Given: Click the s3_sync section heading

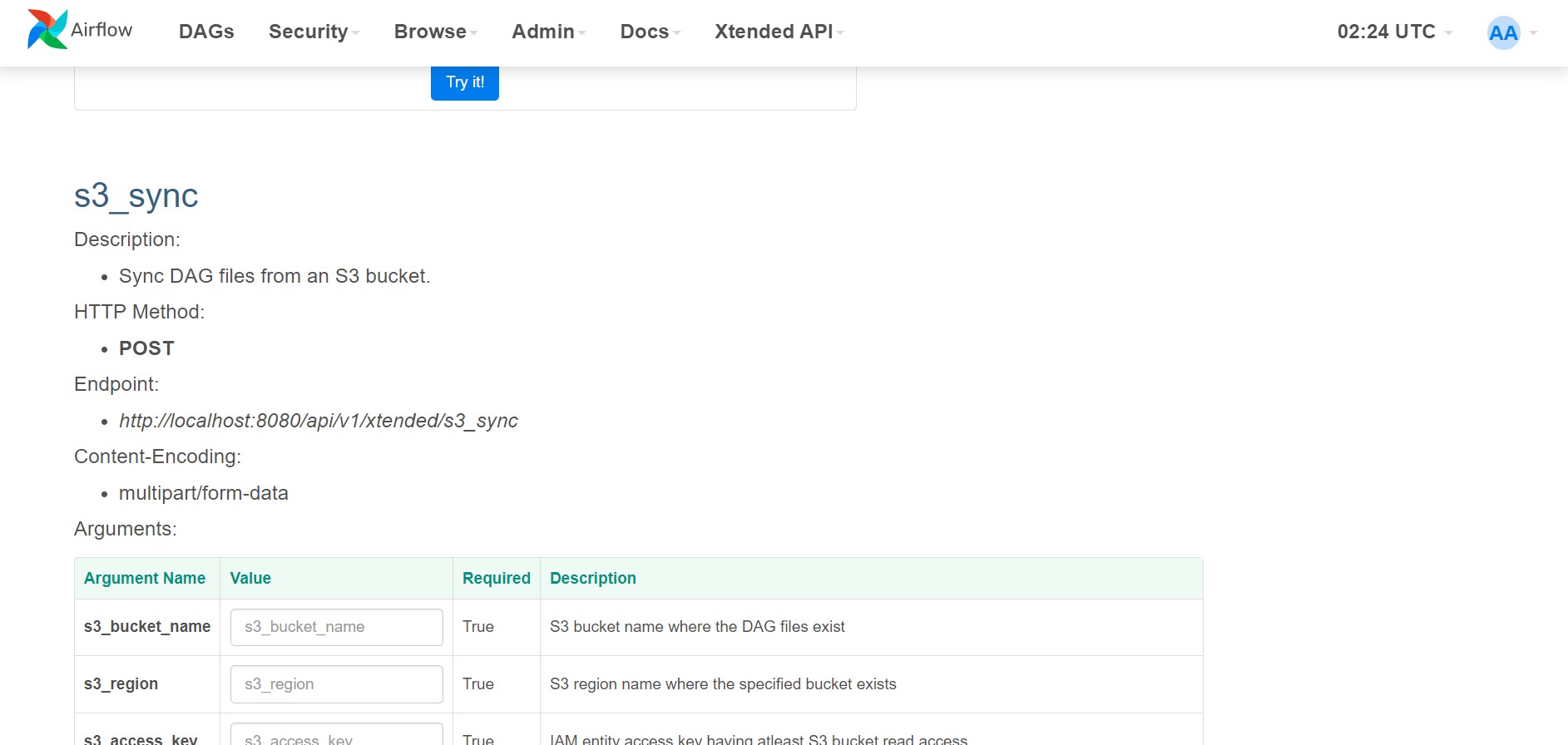Looking at the screenshot, I should coord(136,196).
